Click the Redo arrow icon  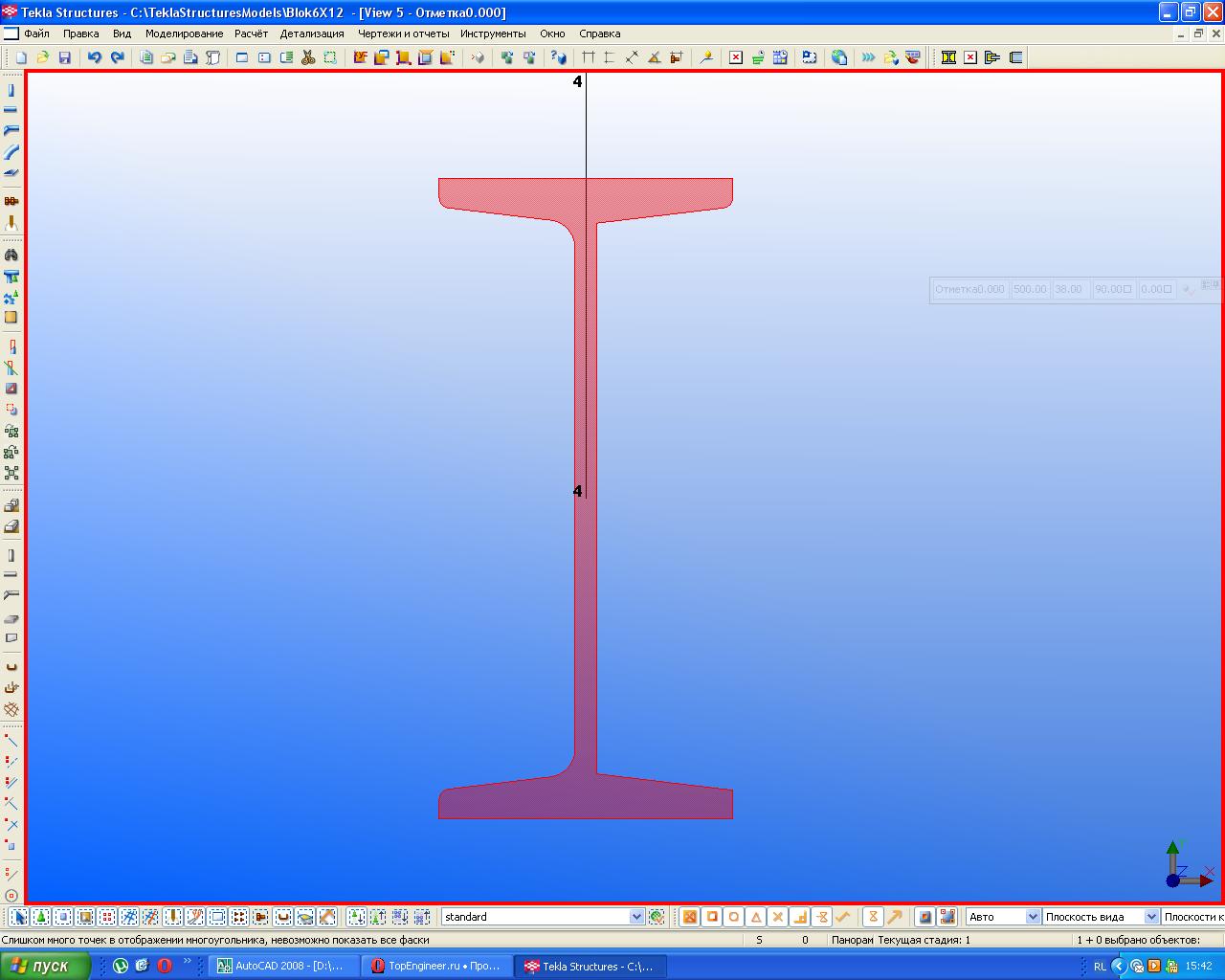118,57
